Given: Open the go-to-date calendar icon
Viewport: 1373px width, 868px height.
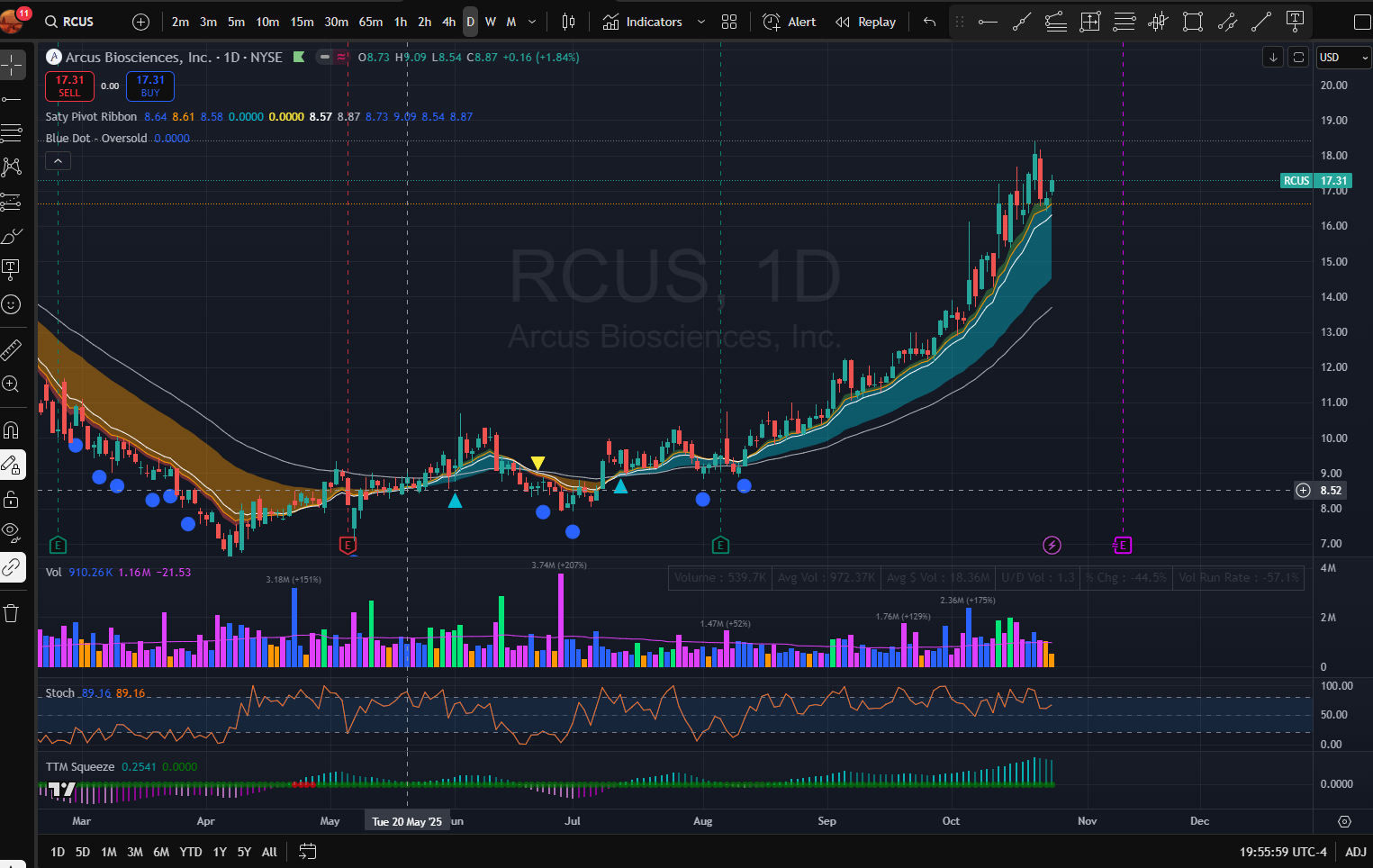Looking at the screenshot, I should click(307, 852).
